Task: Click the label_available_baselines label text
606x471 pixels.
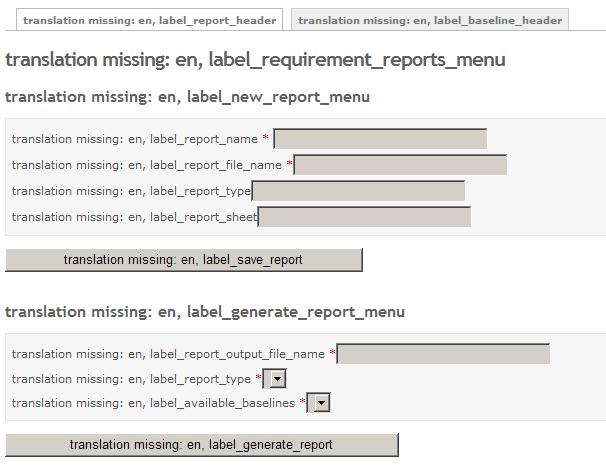Action: [153, 403]
